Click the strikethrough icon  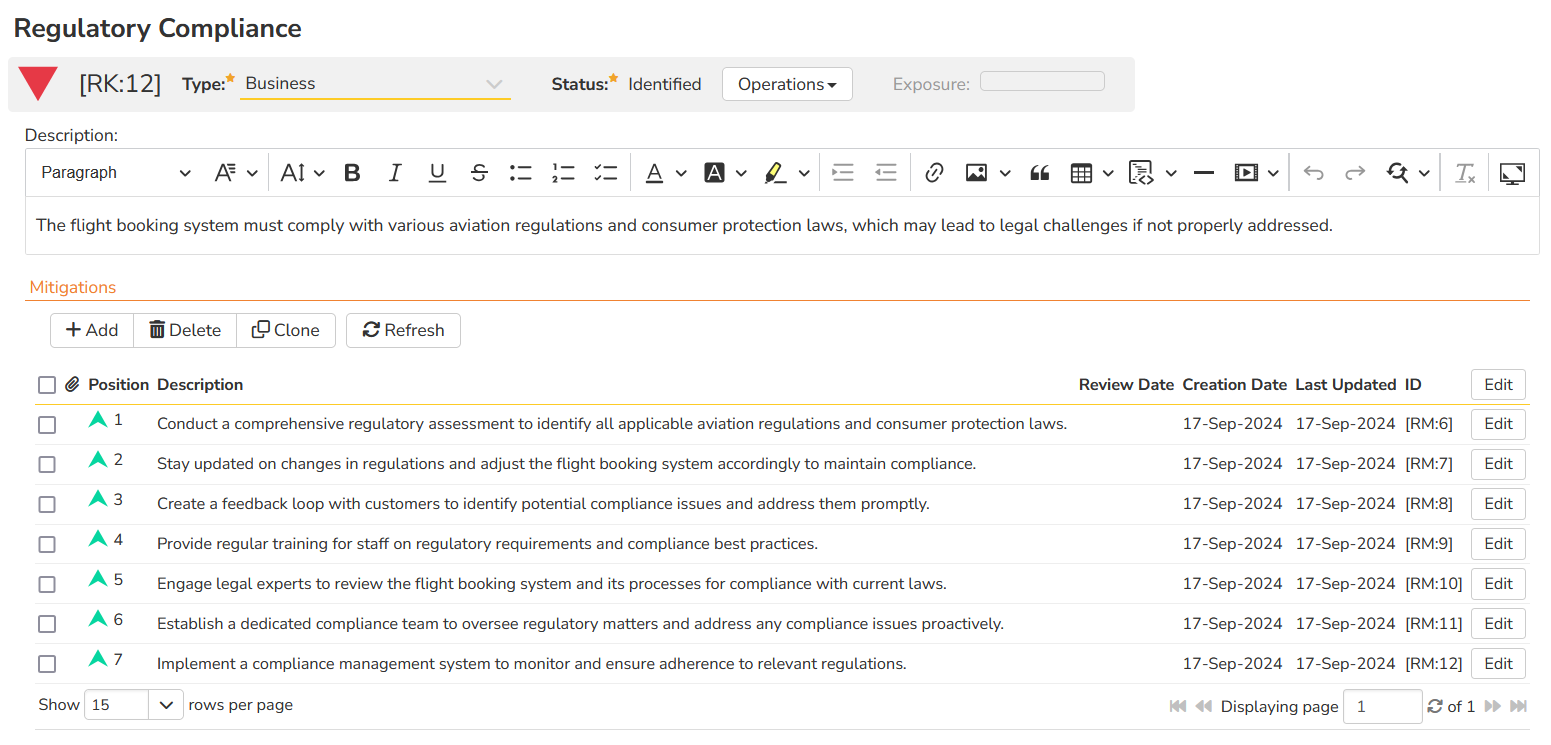pos(479,173)
